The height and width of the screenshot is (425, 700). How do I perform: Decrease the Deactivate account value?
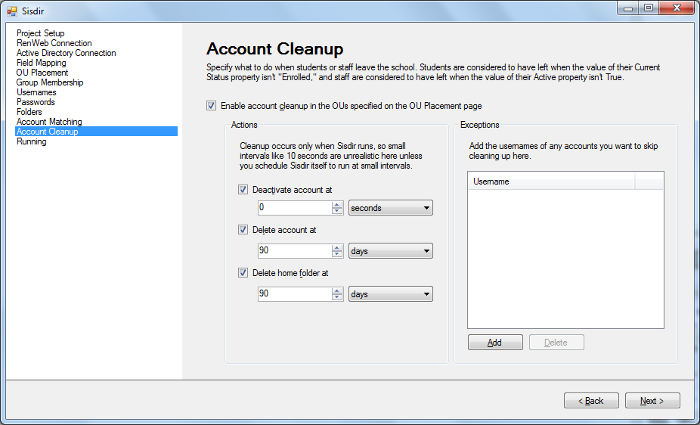pyautogui.click(x=338, y=211)
